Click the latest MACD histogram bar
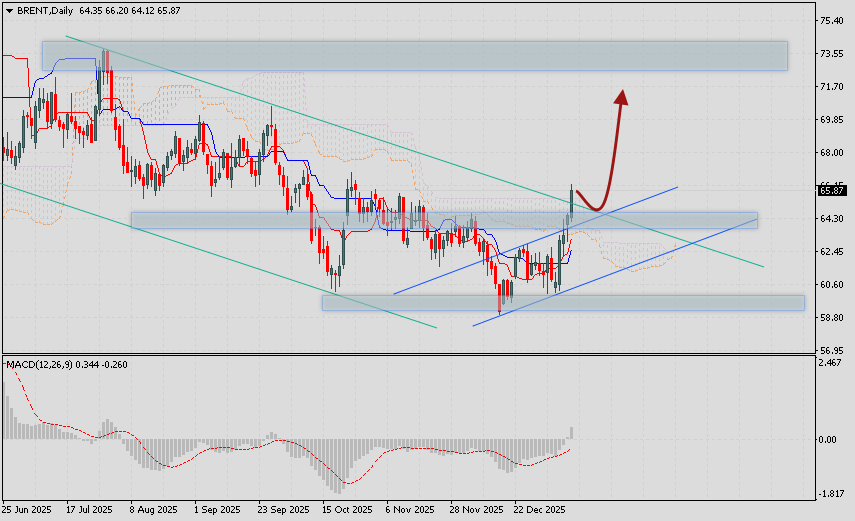This screenshot has height=521, width=855. [572, 433]
